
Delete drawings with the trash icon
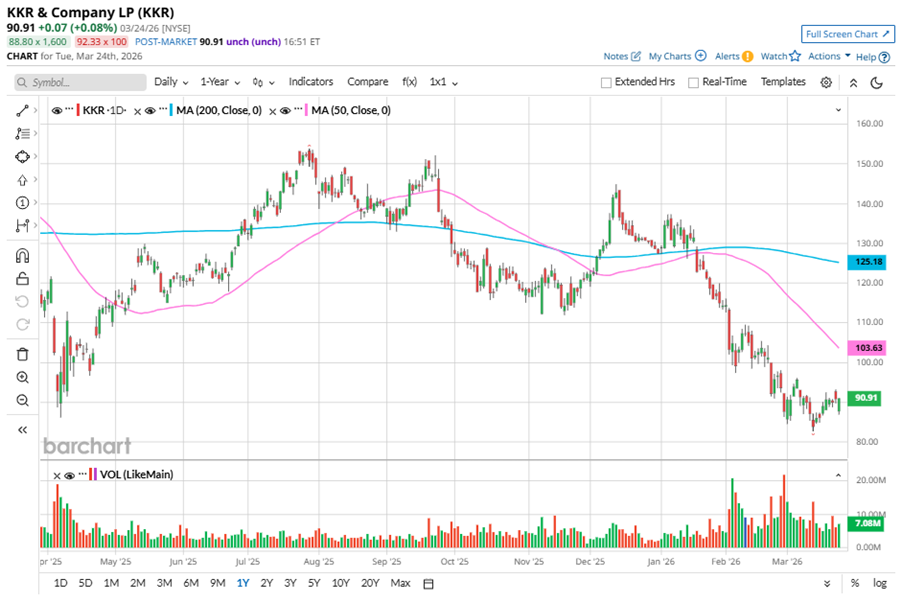tap(22, 355)
